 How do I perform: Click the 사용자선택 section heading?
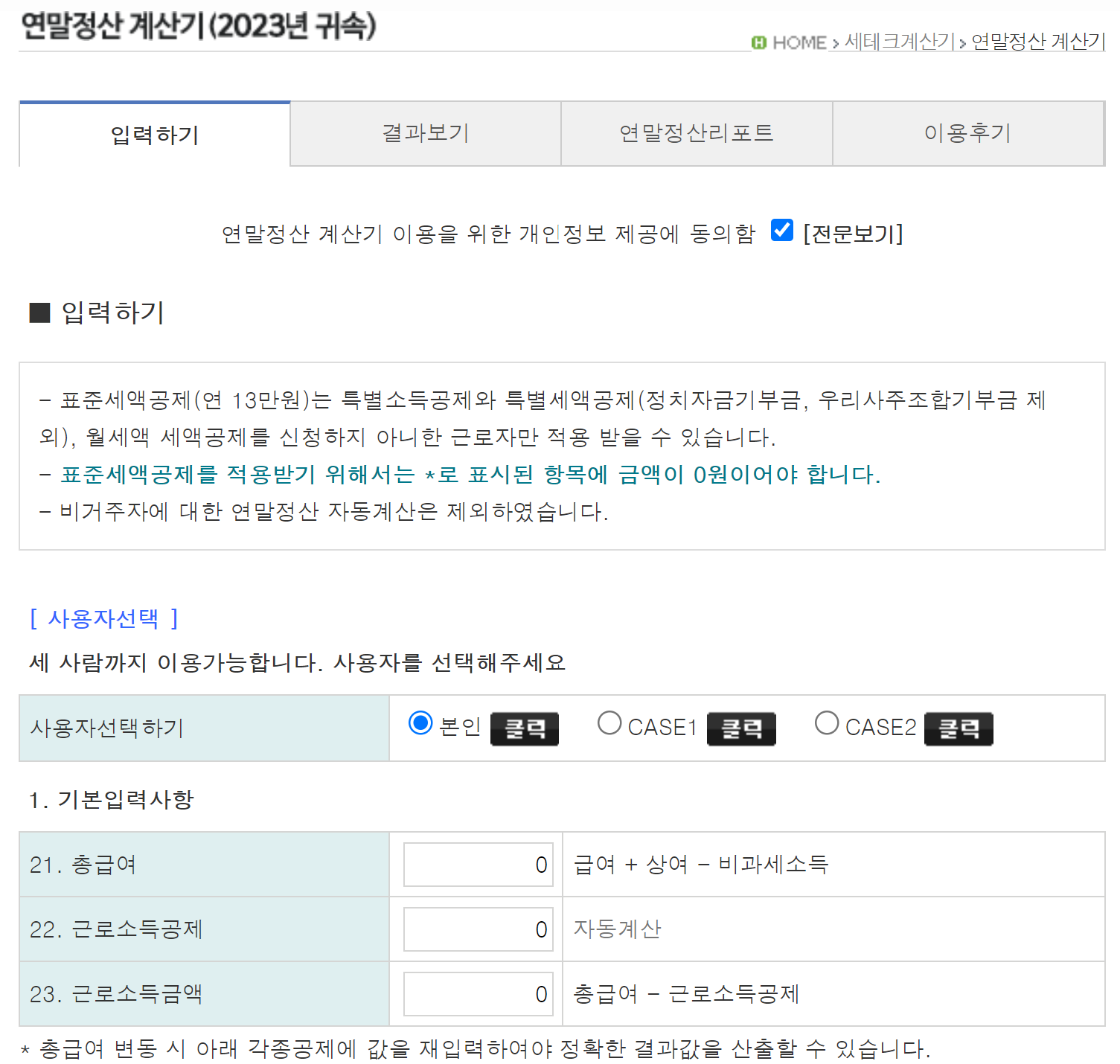pyautogui.click(x=104, y=618)
